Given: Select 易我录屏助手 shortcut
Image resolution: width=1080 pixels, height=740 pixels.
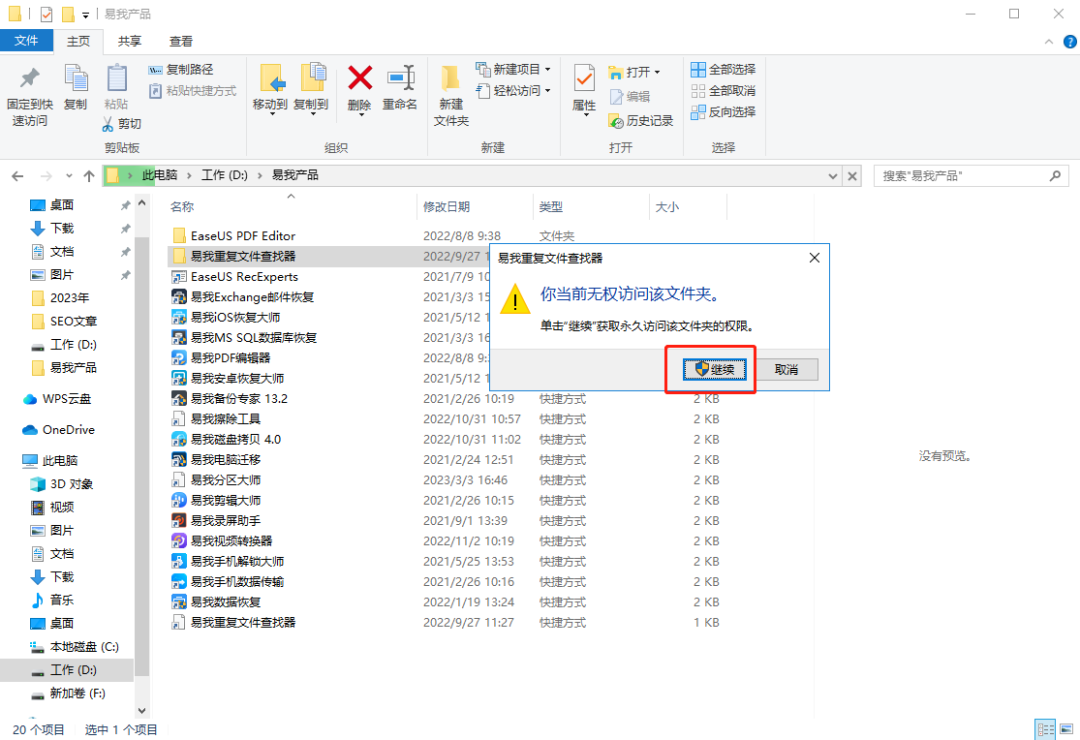Looking at the screenshot, I should tap(216, 520).
